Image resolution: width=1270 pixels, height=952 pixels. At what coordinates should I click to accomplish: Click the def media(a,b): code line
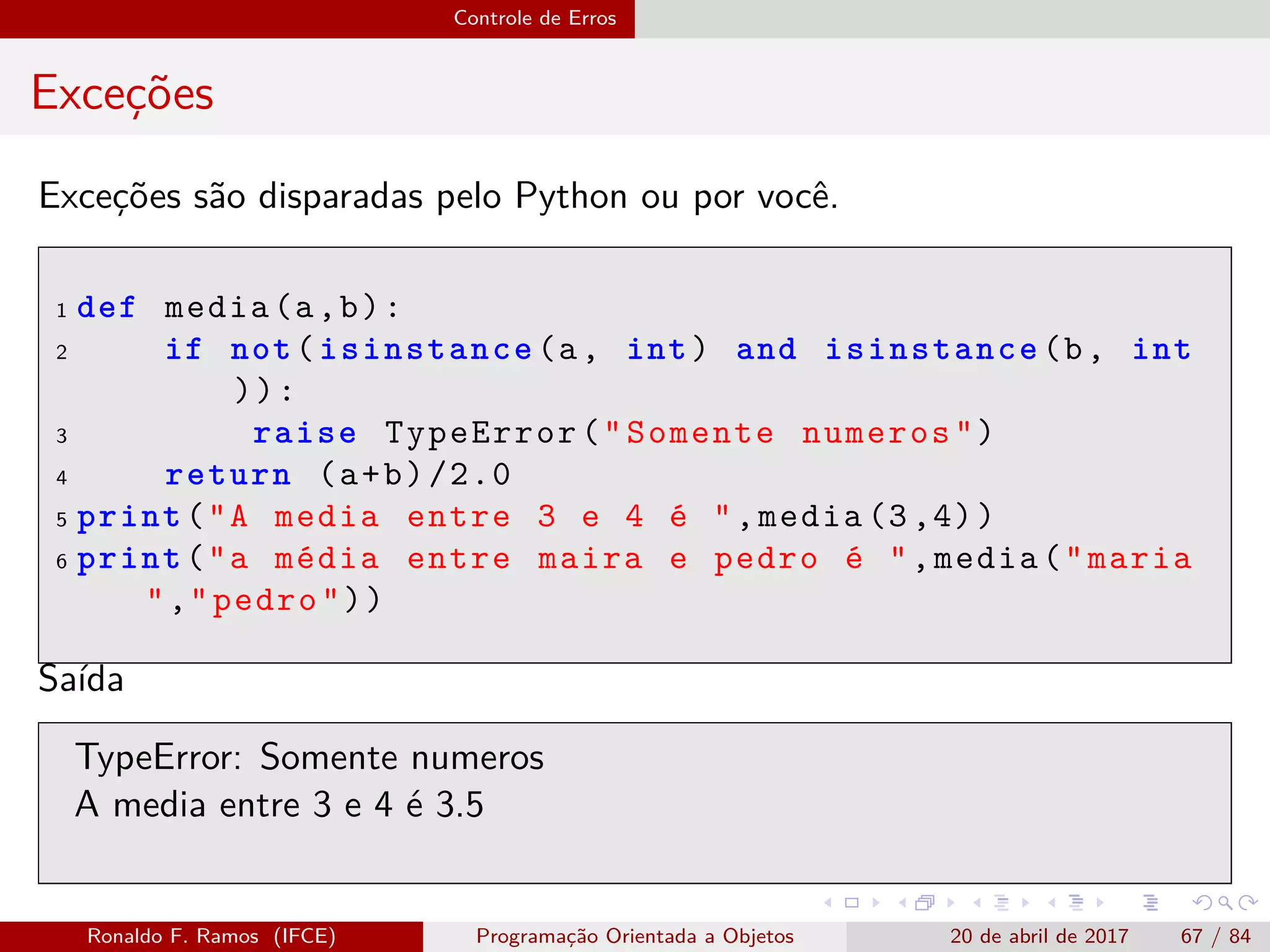(x=238, y=307)
